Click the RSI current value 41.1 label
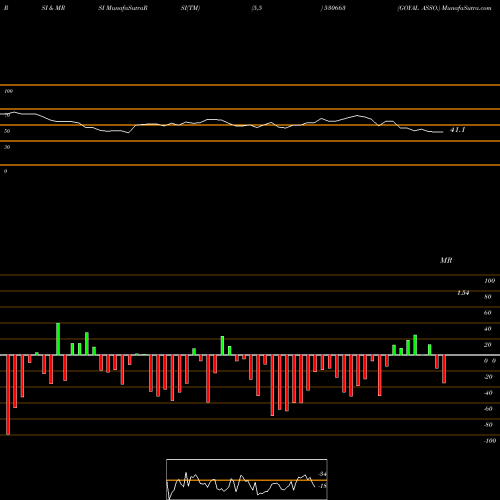Image resolution: width=500 pixels, height=500 pixels. click(458, 130)
